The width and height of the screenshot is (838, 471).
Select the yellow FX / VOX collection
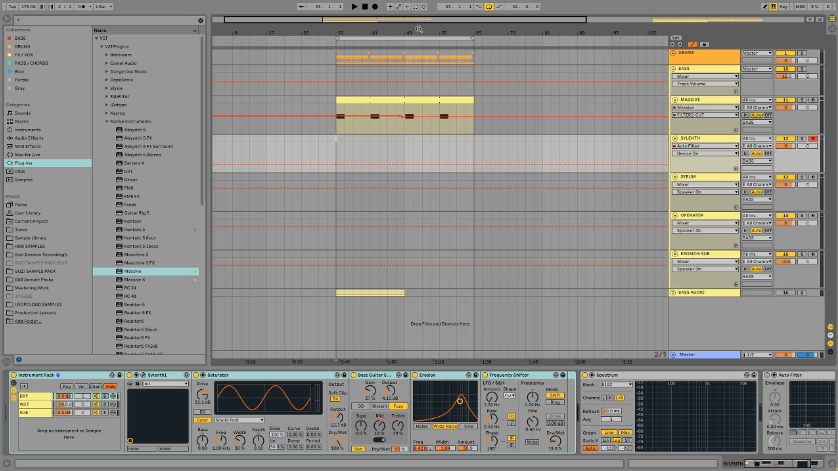click(x=23, y=55)
